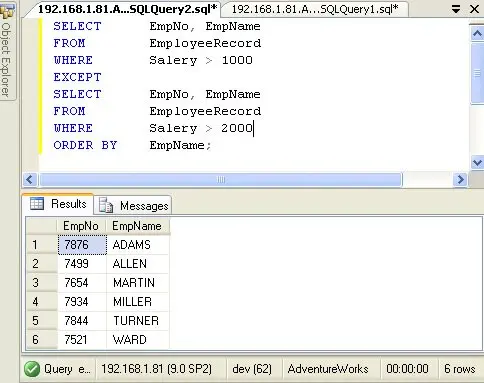Select the TURNER cell
Image resolution: width=484 pixels, height=383 pixels.
138,321
